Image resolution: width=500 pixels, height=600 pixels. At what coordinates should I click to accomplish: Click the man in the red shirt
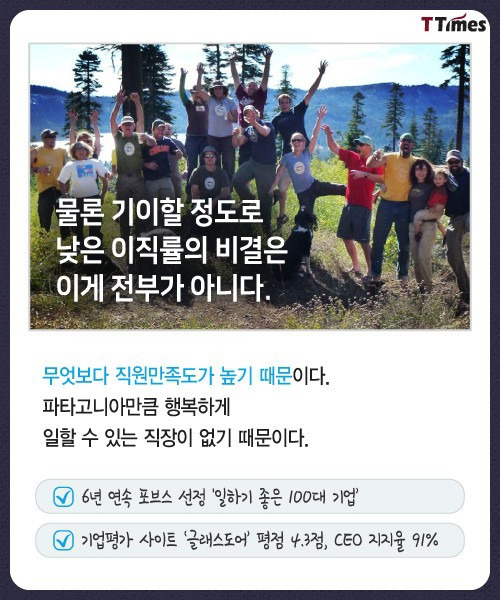[356, 199]
